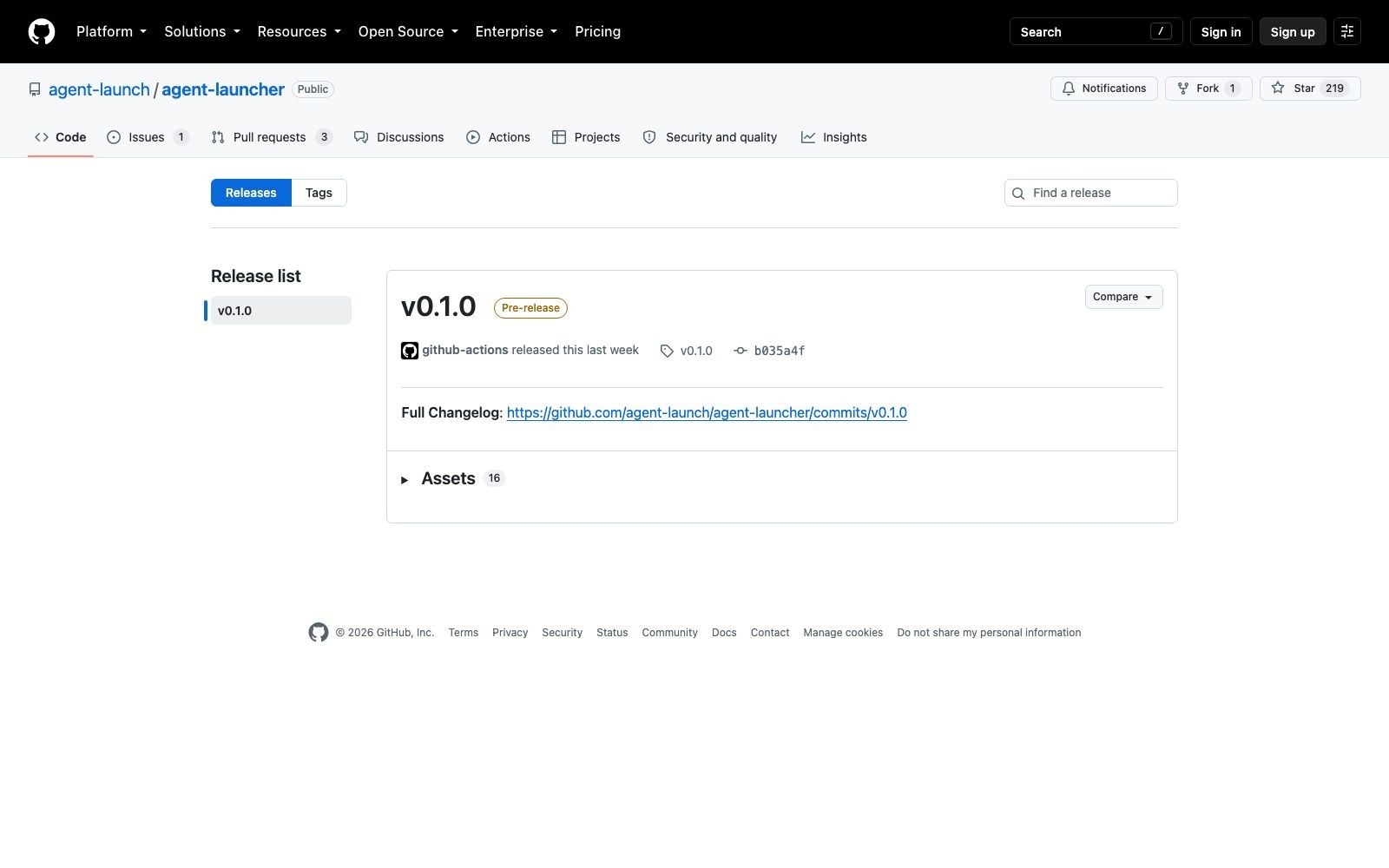1389x868 pixels.
Task: Click the GitHub logo in header
Action: 42,31
